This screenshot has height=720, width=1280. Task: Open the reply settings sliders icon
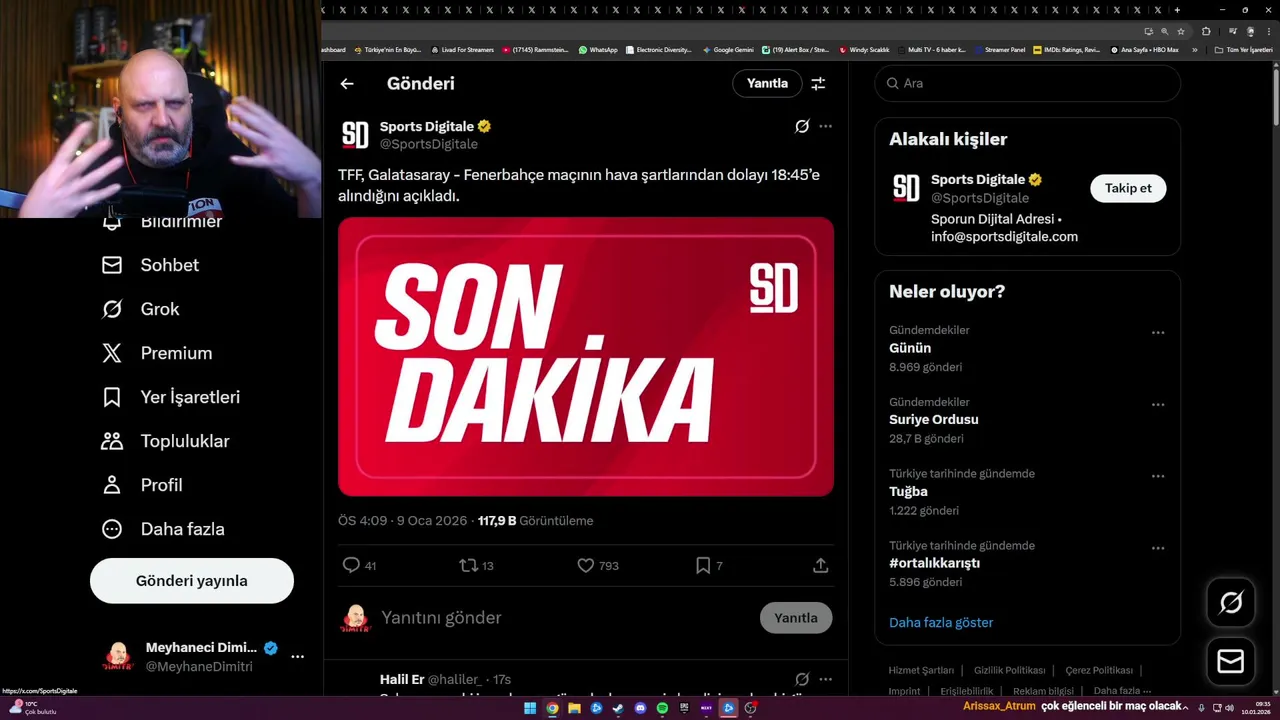818,84
